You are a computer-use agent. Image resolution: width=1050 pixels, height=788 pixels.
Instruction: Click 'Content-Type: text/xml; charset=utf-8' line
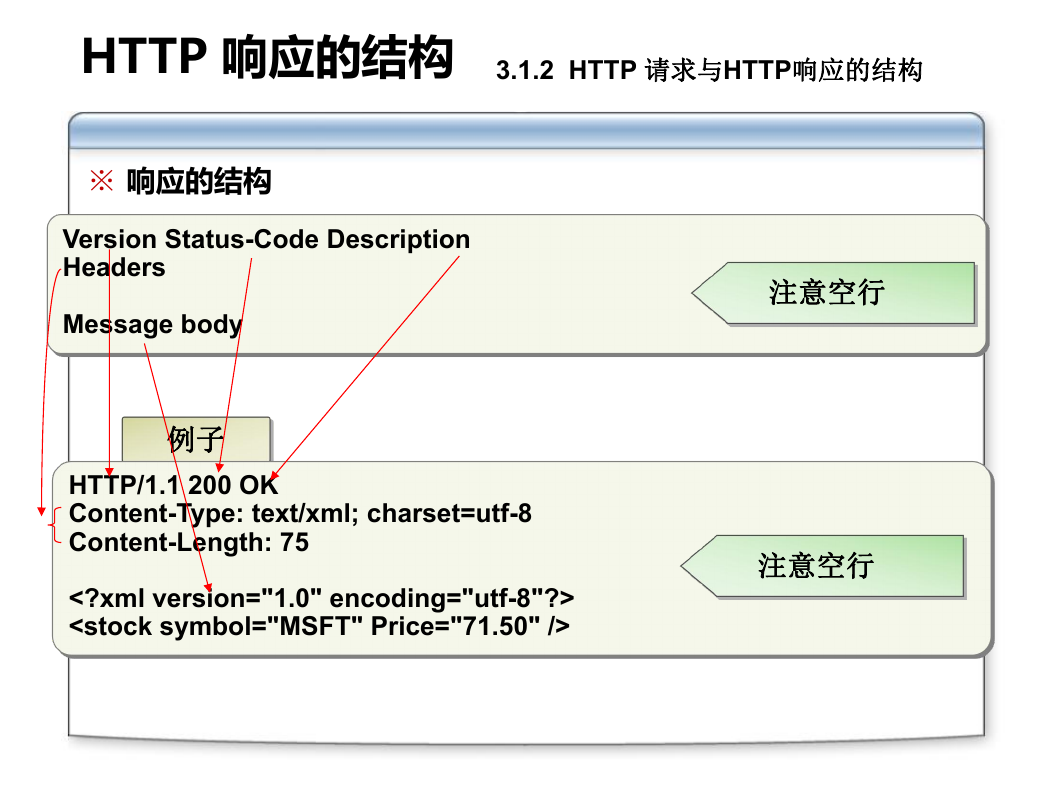(x=300, y=514)
